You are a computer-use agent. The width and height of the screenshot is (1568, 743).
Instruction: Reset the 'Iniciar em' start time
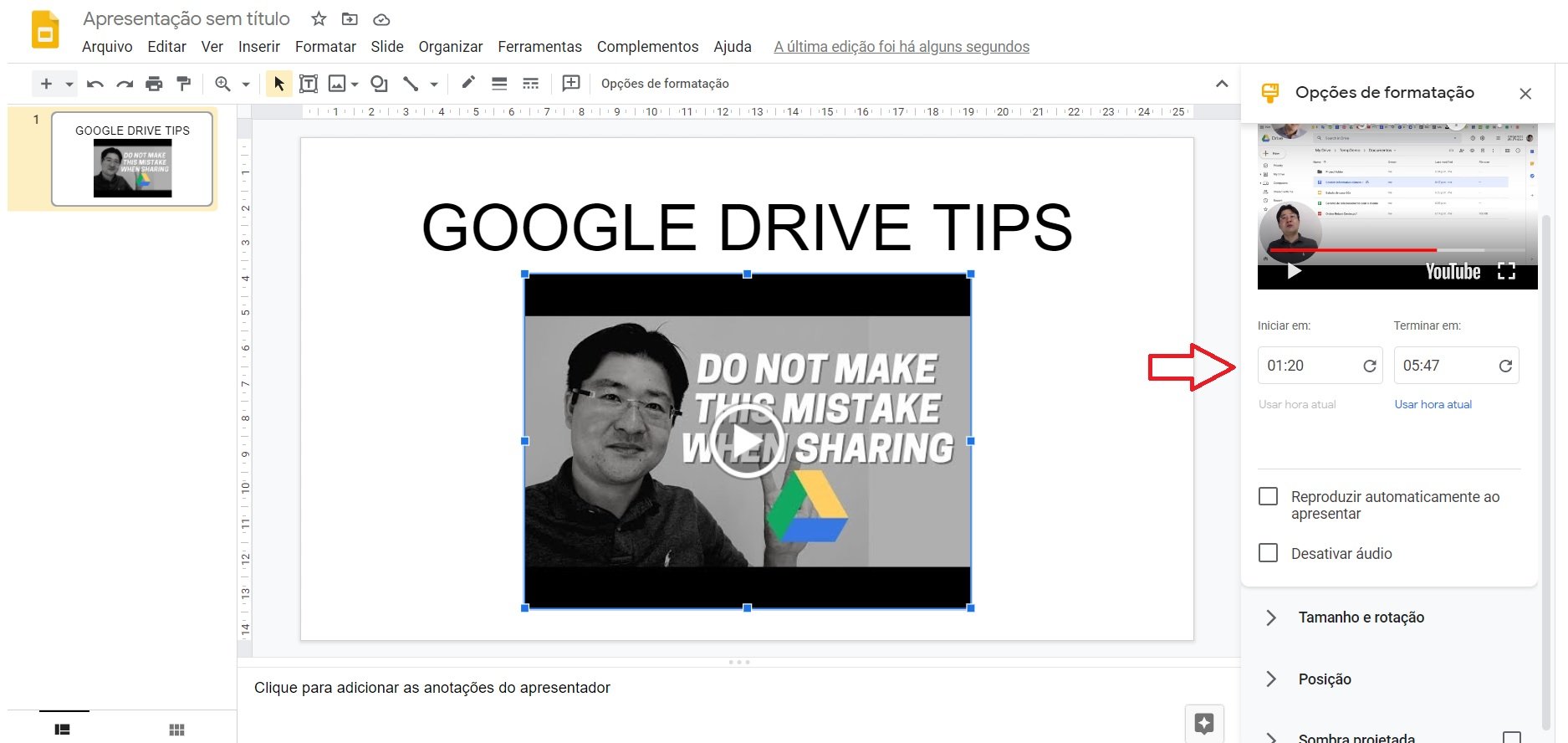[1370, 366]
